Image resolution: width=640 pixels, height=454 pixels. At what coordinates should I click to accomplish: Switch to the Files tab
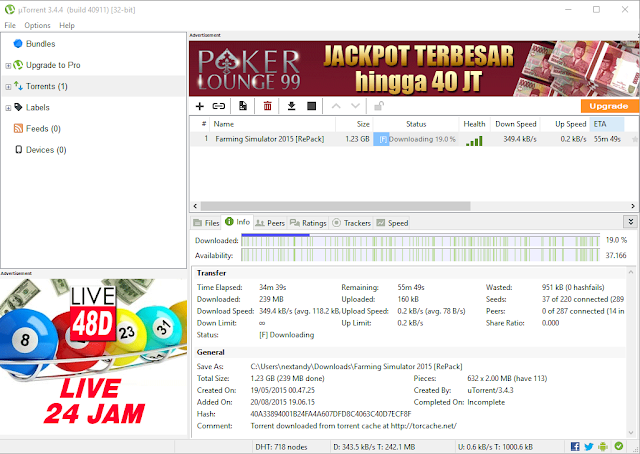click(206, 223)
